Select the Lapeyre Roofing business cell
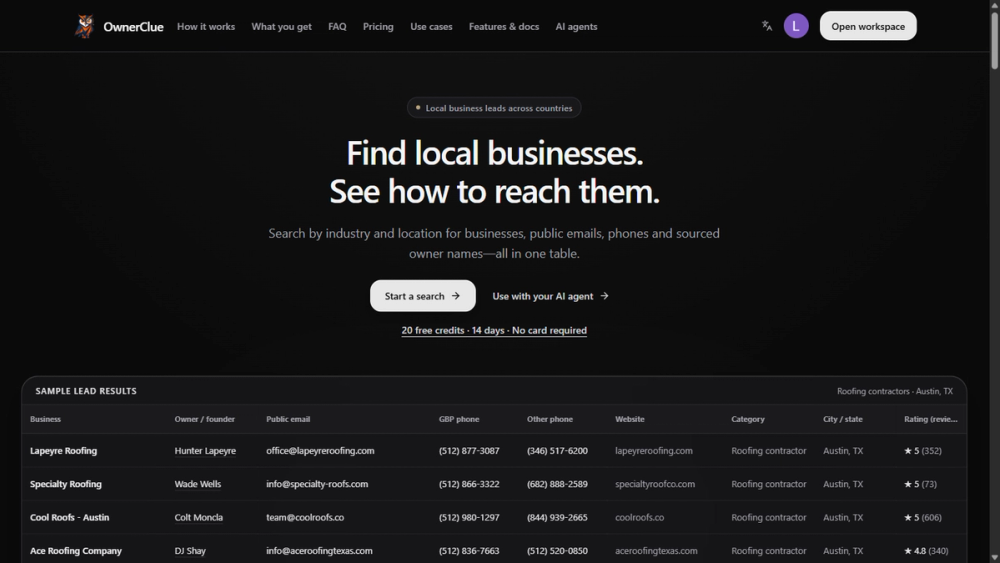 [x=64, y=451]
